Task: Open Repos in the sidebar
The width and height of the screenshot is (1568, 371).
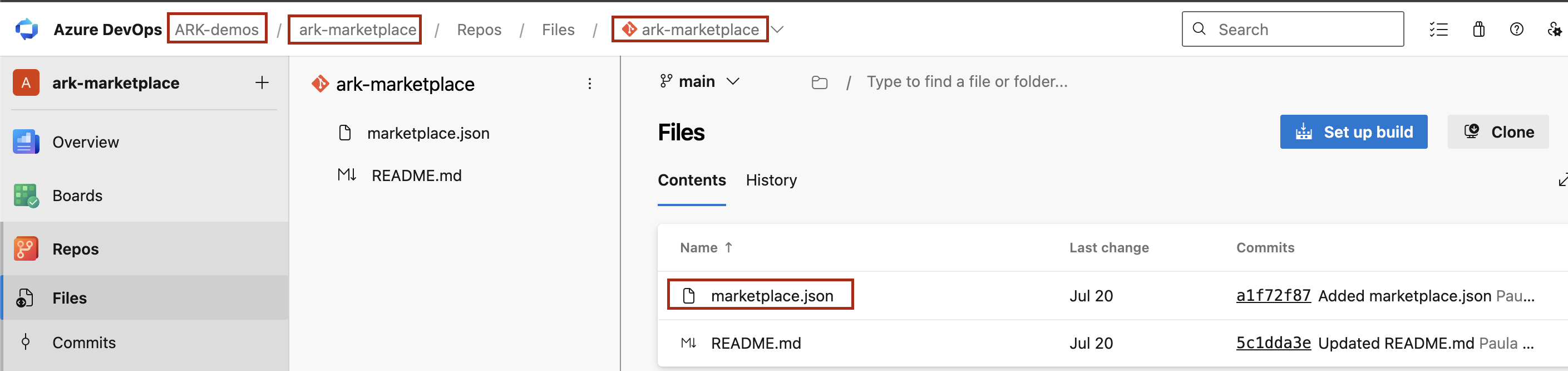Action: (x=144, y=248)
